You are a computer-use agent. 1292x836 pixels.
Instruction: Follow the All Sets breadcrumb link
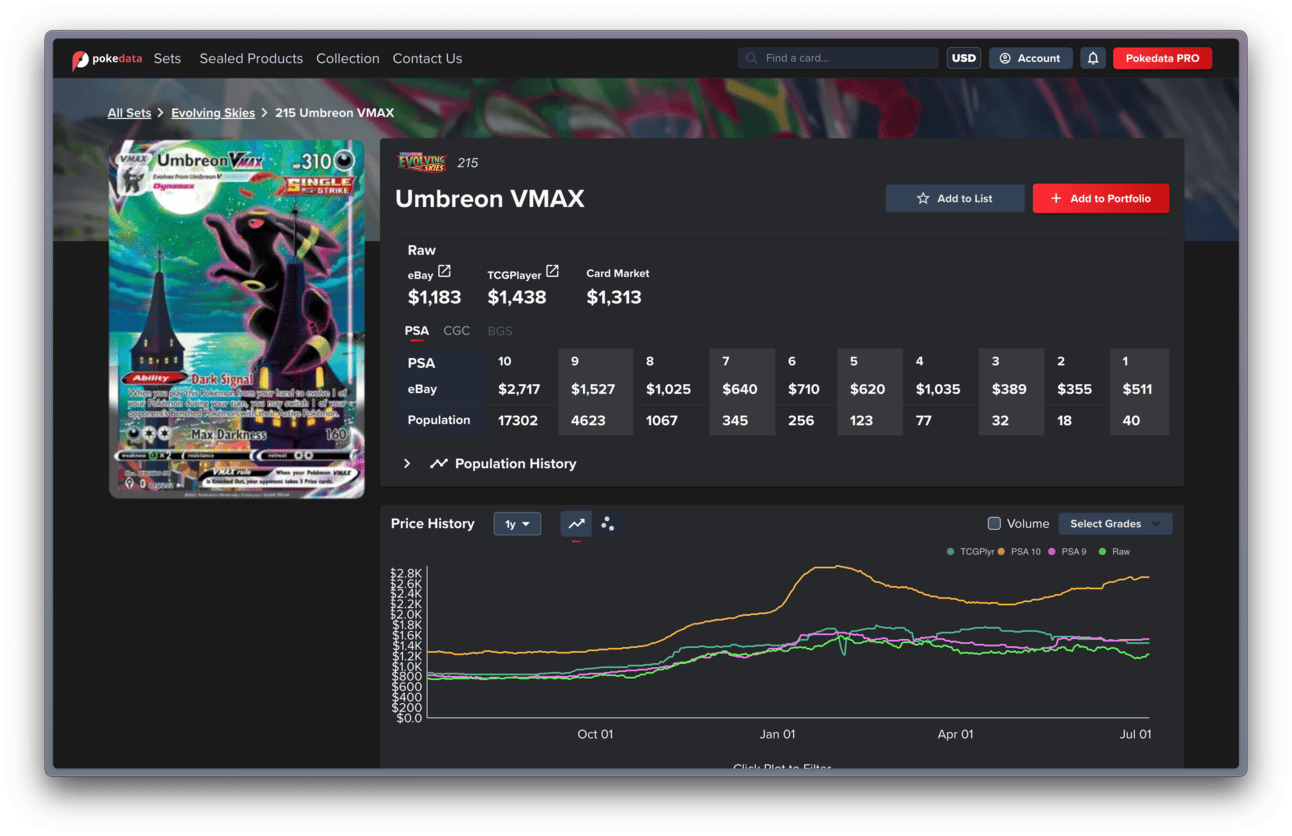point(130,113)
